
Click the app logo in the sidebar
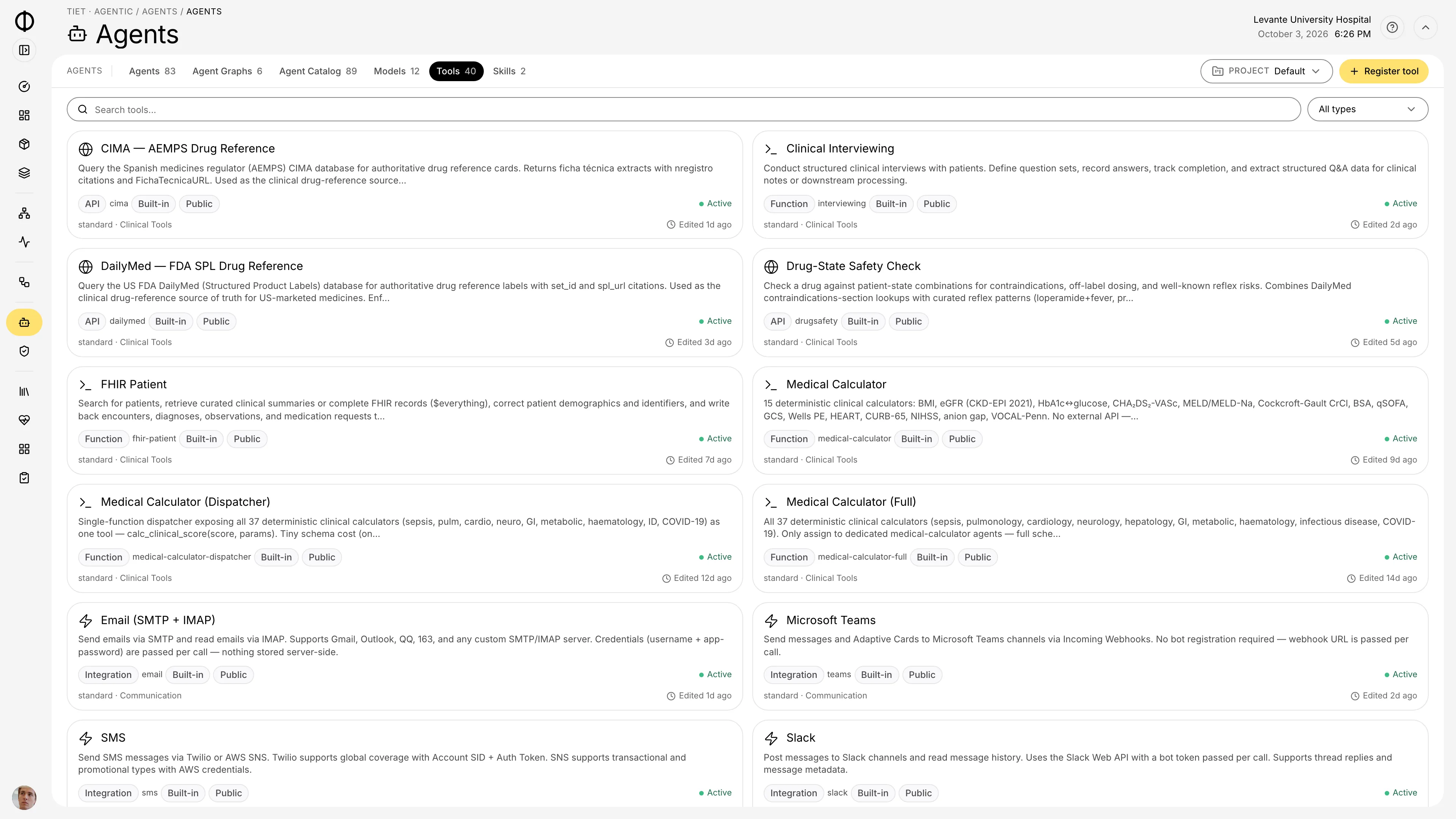[x=24, y=21]
